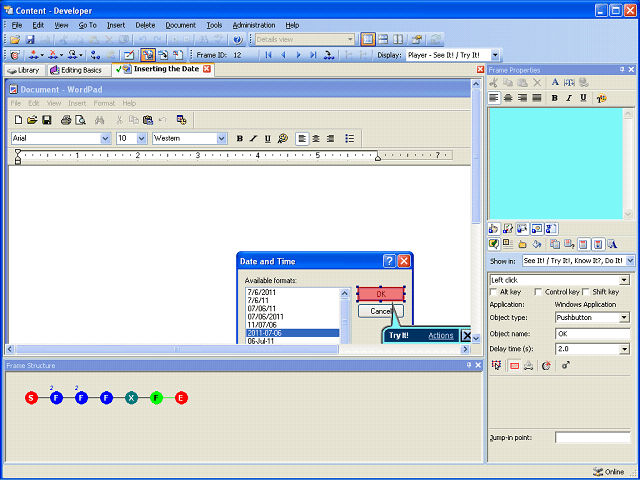Click the red highlight rectangle icon below Delay time
Image resolution: width=640 pixels, height=480 pixels.
click(x=514, y=366)
